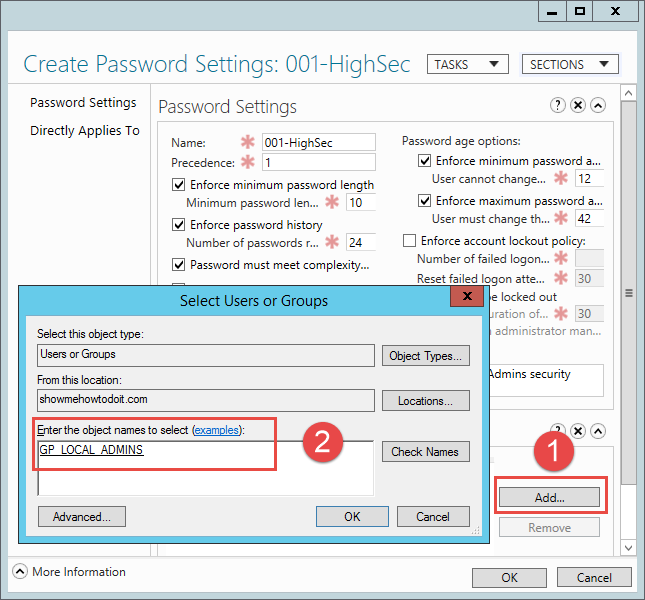The image size is (645, 600).
Task: Expand More Information chevron icon
Action: click(20, 571)
